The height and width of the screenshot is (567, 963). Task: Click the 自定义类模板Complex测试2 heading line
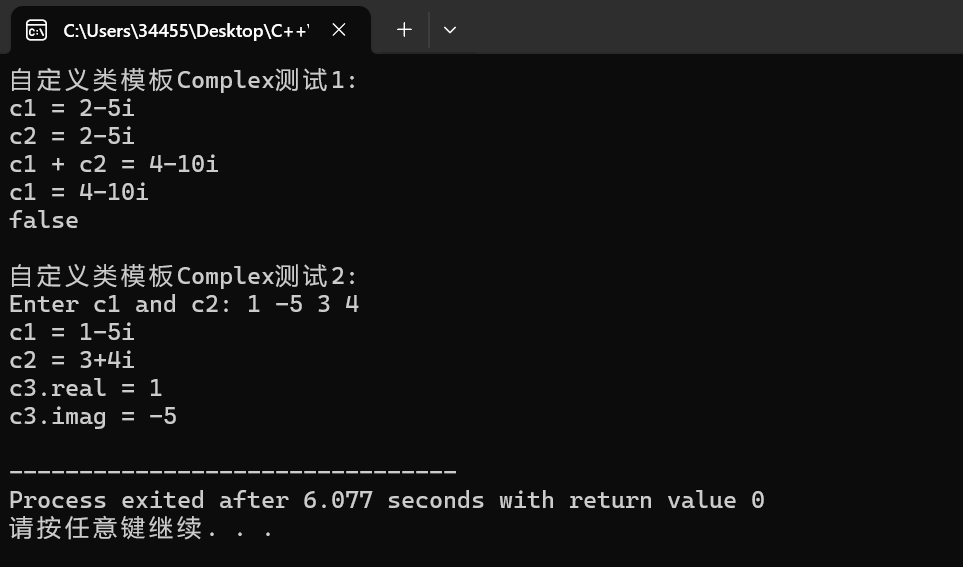[183, 276]
